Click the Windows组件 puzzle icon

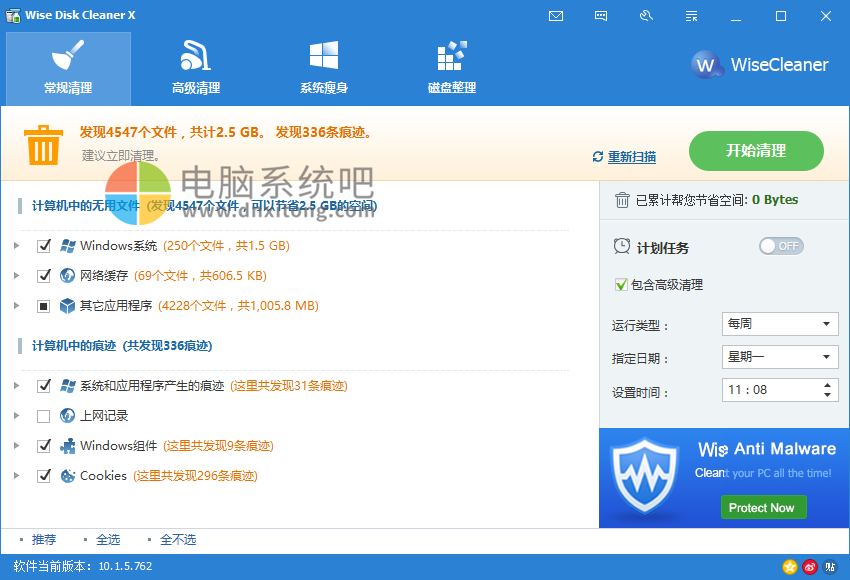tap(68, 446)
